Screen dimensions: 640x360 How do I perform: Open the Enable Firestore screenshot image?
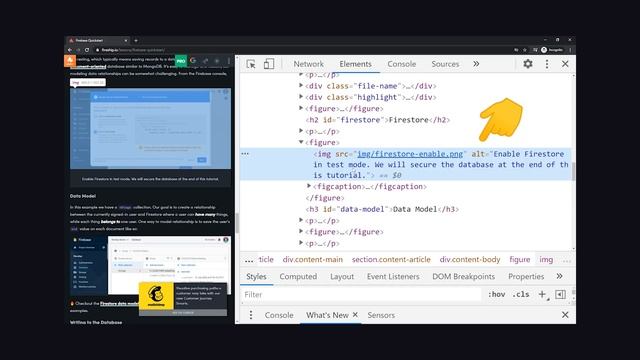click(150, 129)
